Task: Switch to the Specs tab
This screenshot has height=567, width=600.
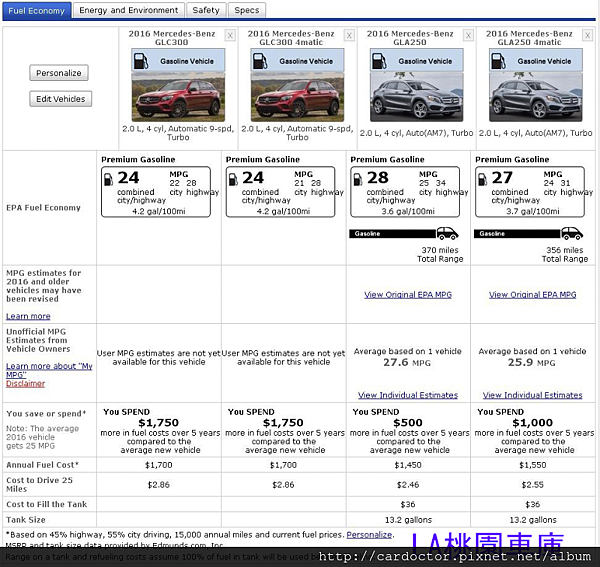Action: click(247, 10)
